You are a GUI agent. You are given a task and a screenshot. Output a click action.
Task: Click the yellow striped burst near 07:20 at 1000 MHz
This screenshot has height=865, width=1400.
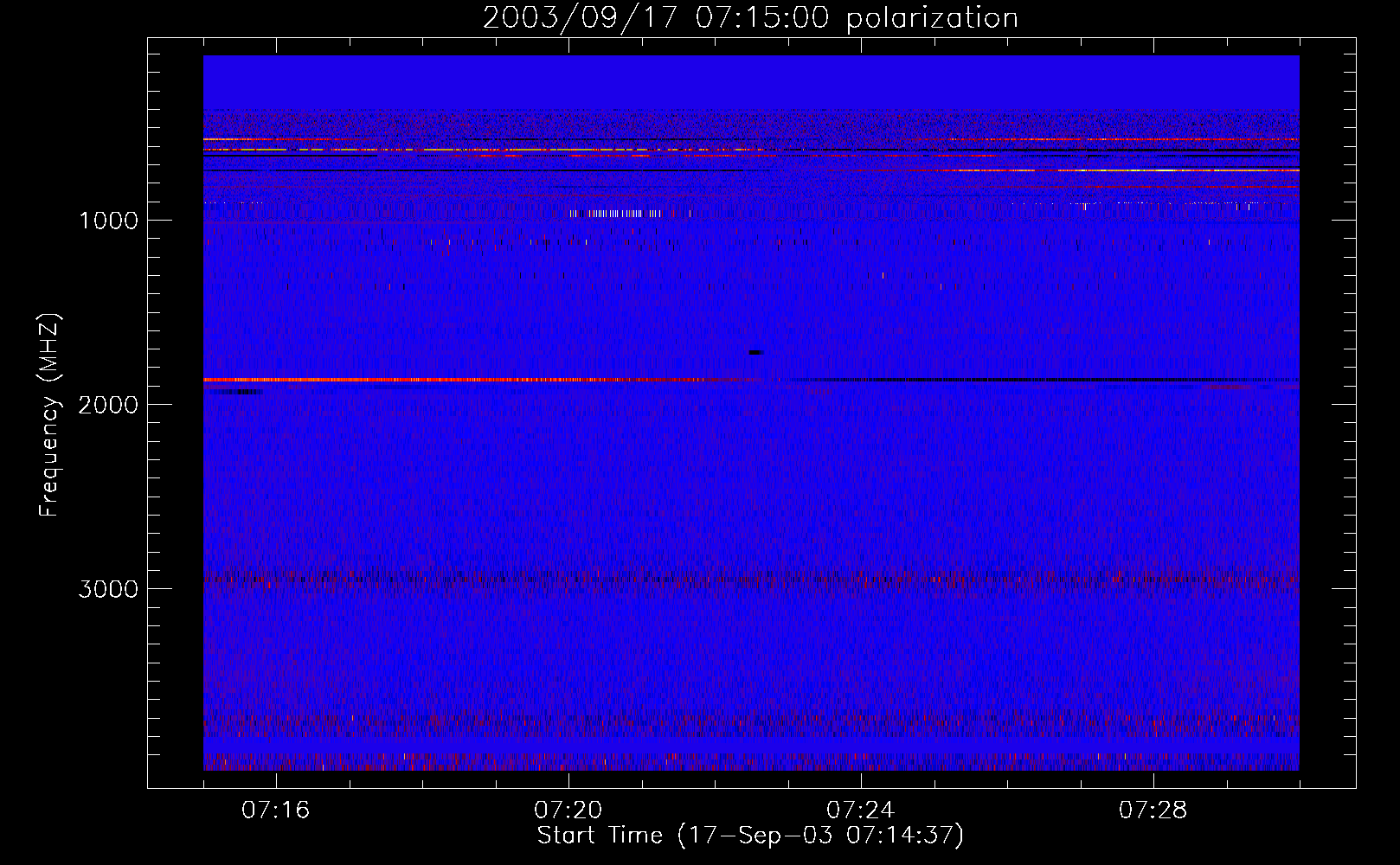pyautogui.click(x=616, y=213)
